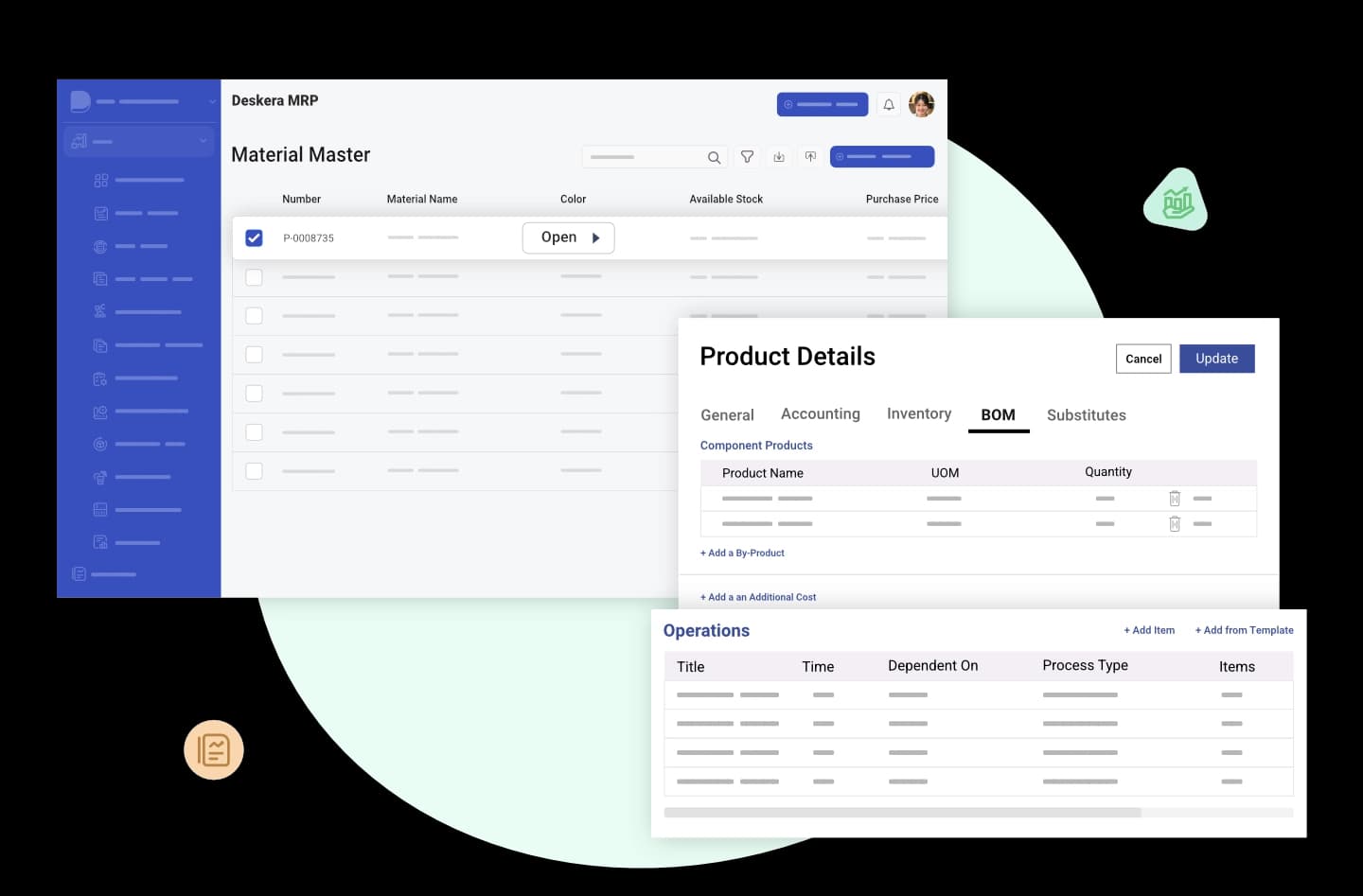The width and height of the screenshot is (1363, 896).
Task: Click the upload/export icon in toolbar
Action: [810, 157]
